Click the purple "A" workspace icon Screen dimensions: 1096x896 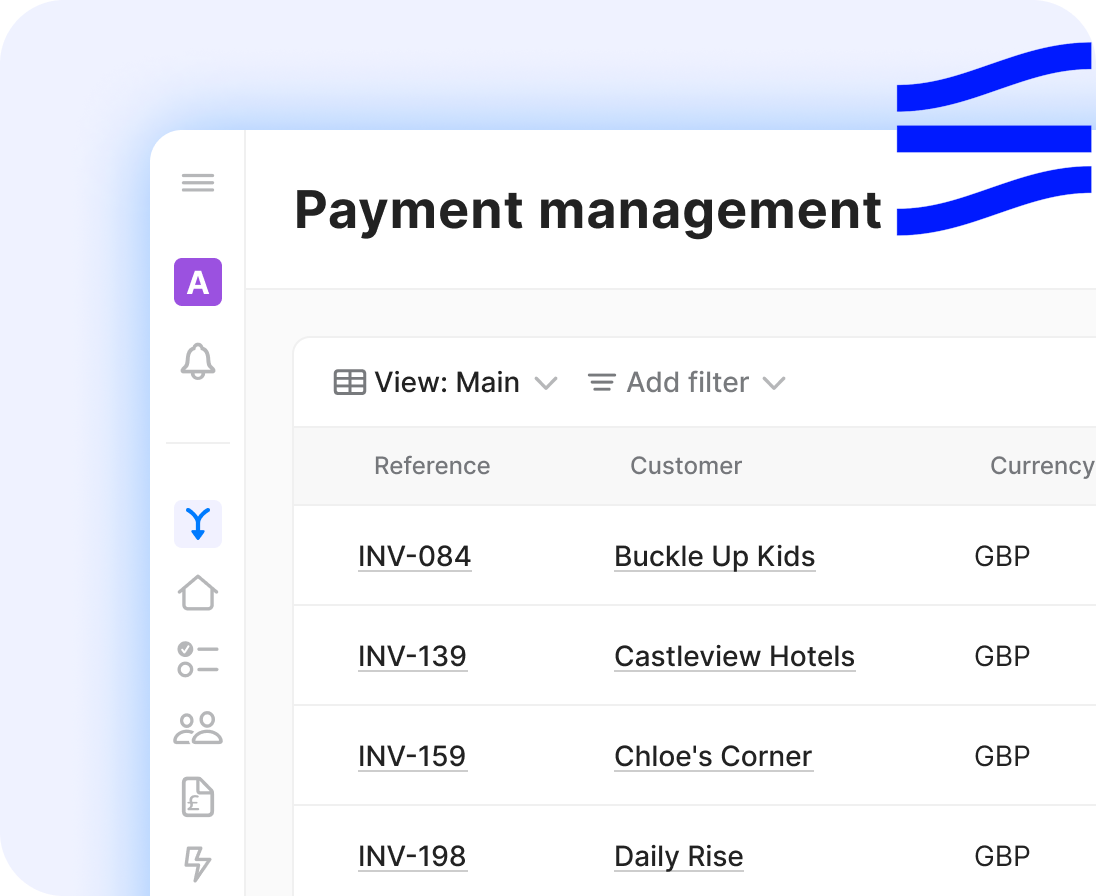198,283
